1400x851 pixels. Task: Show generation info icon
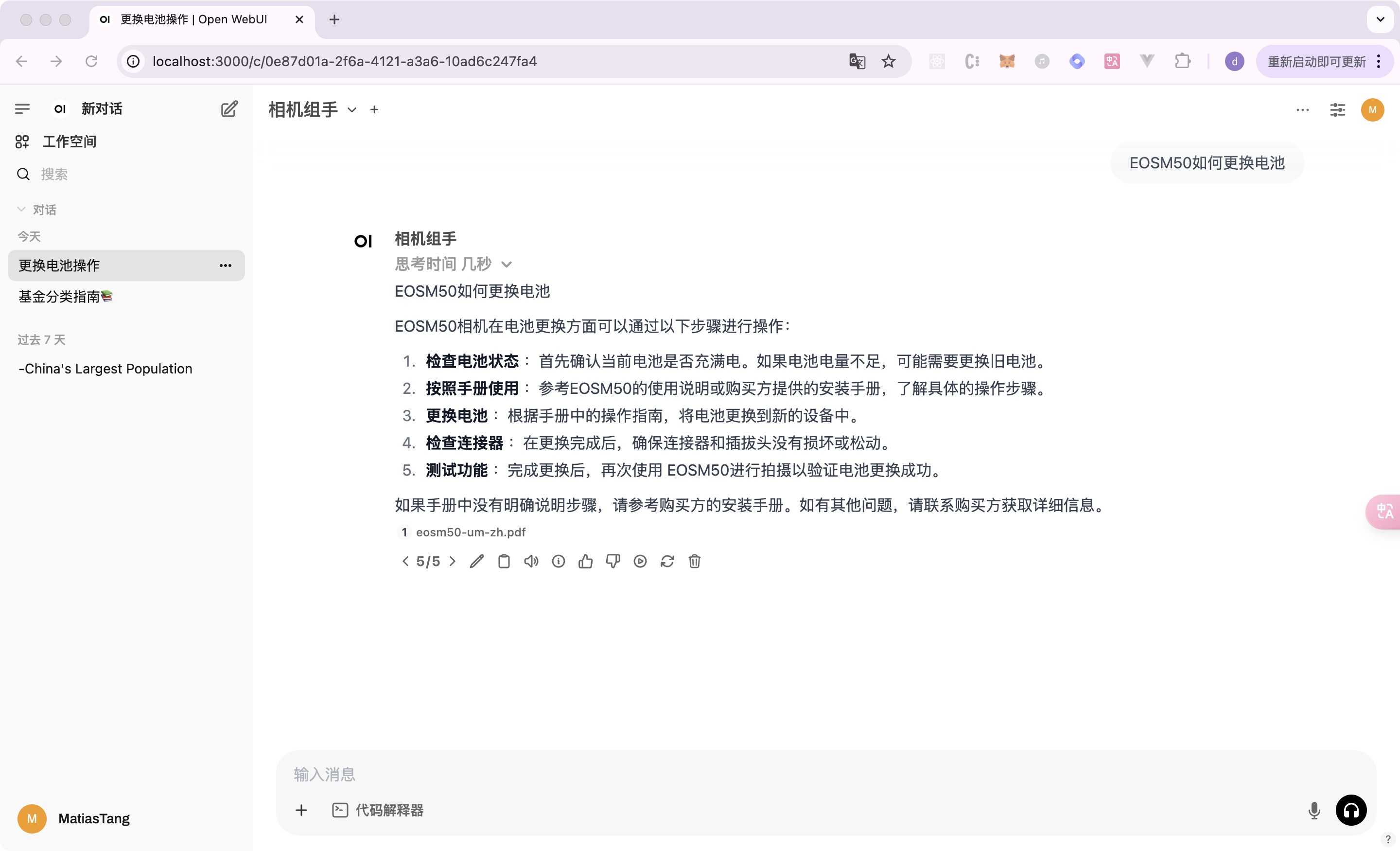click(x=559, y=561)
